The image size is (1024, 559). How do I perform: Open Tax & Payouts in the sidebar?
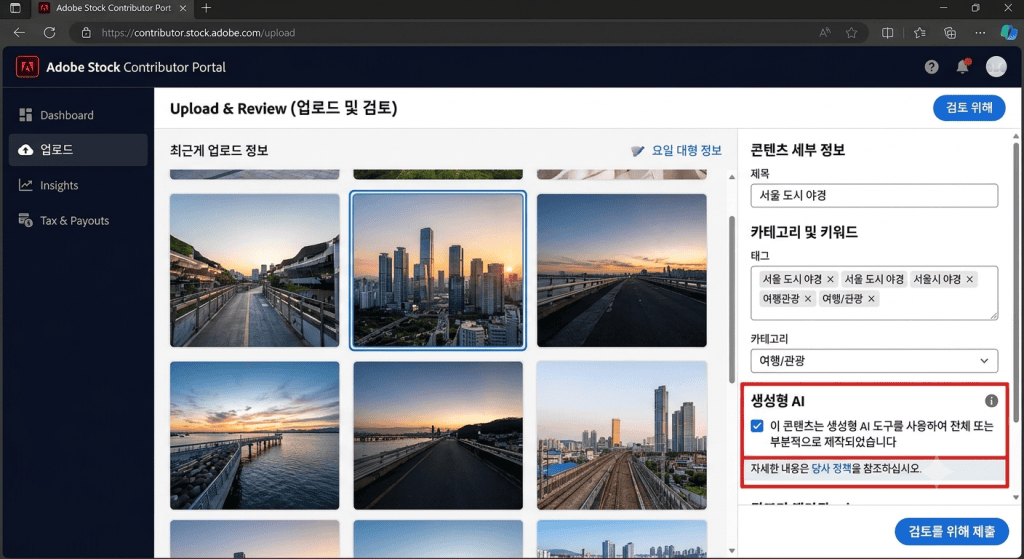pos(78,220)
